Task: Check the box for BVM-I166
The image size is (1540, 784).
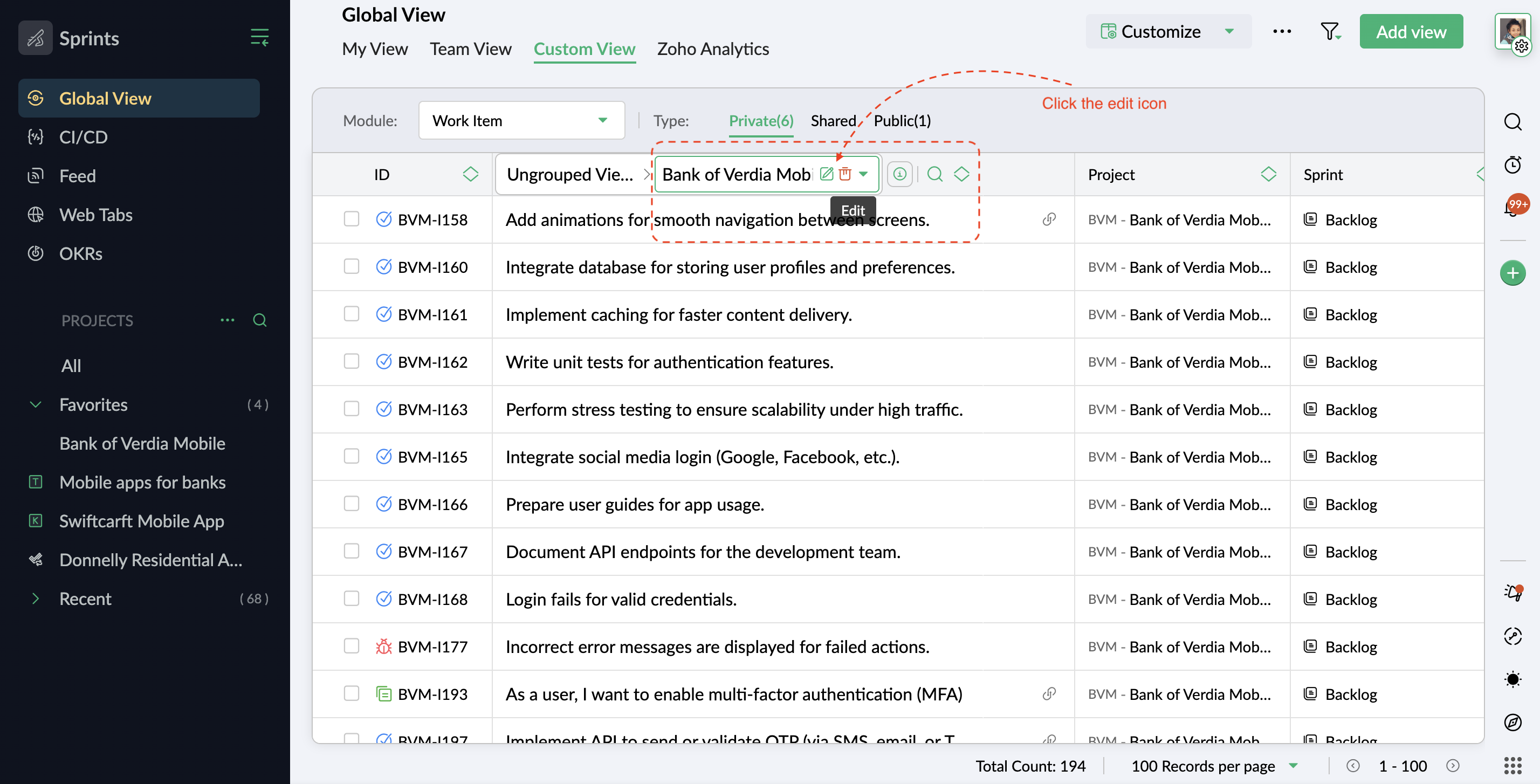Action: coord(351,504)
